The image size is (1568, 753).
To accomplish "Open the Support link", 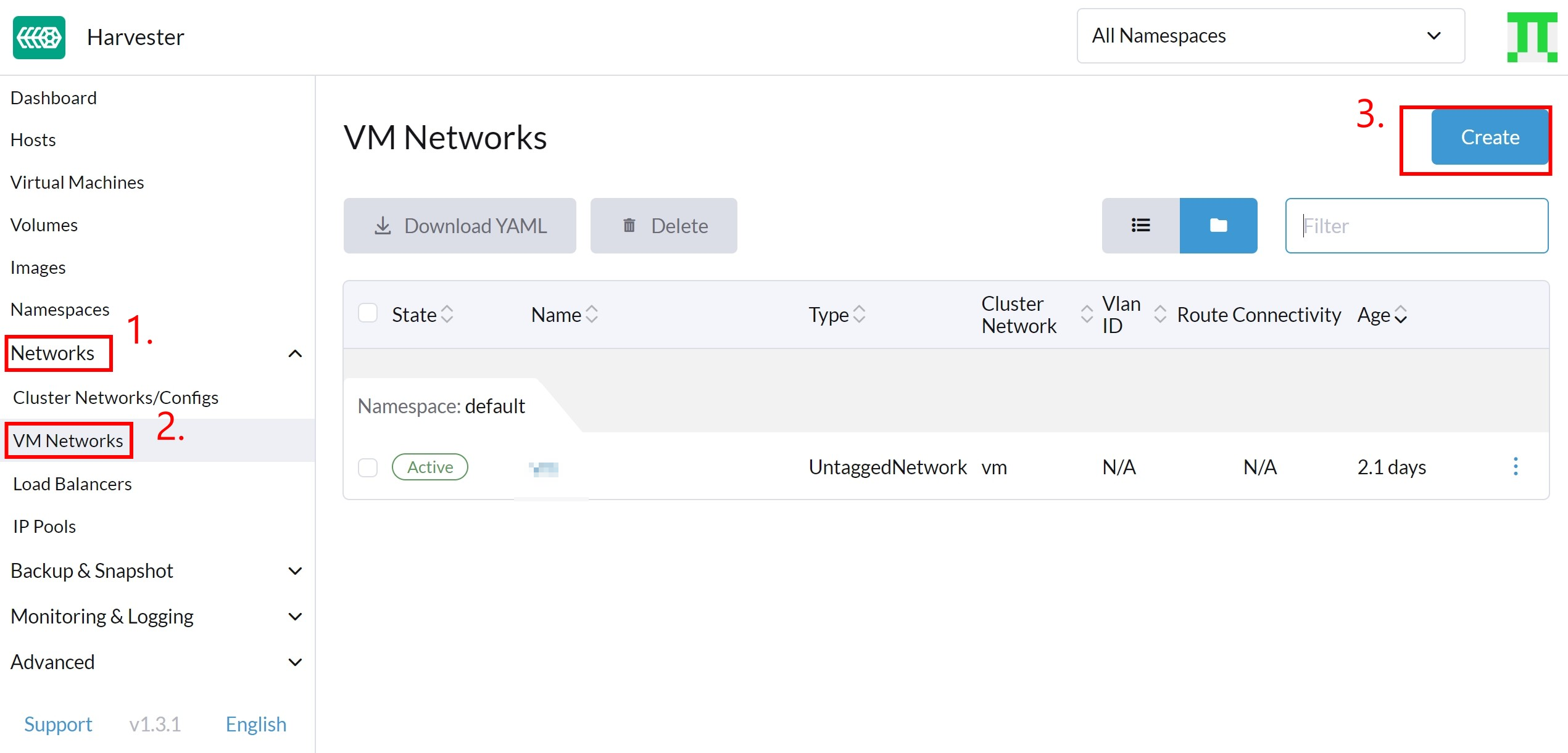I will [x=58, y=724].
